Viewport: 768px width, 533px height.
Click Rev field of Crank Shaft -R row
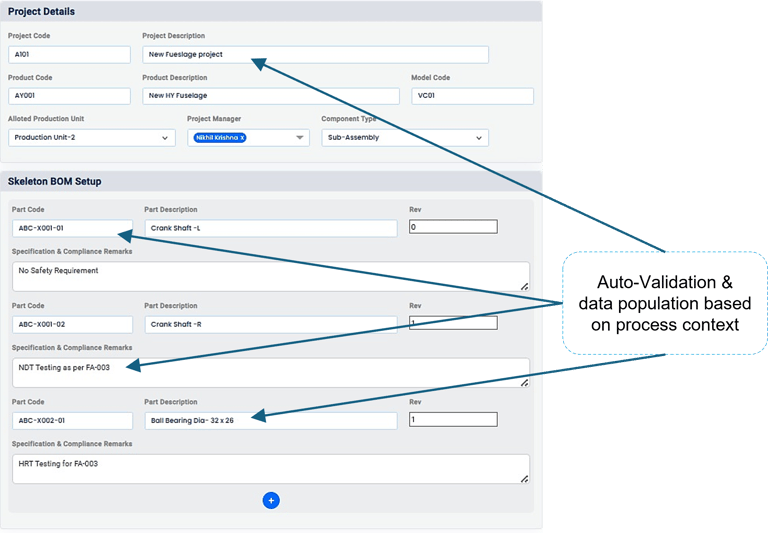453,323
